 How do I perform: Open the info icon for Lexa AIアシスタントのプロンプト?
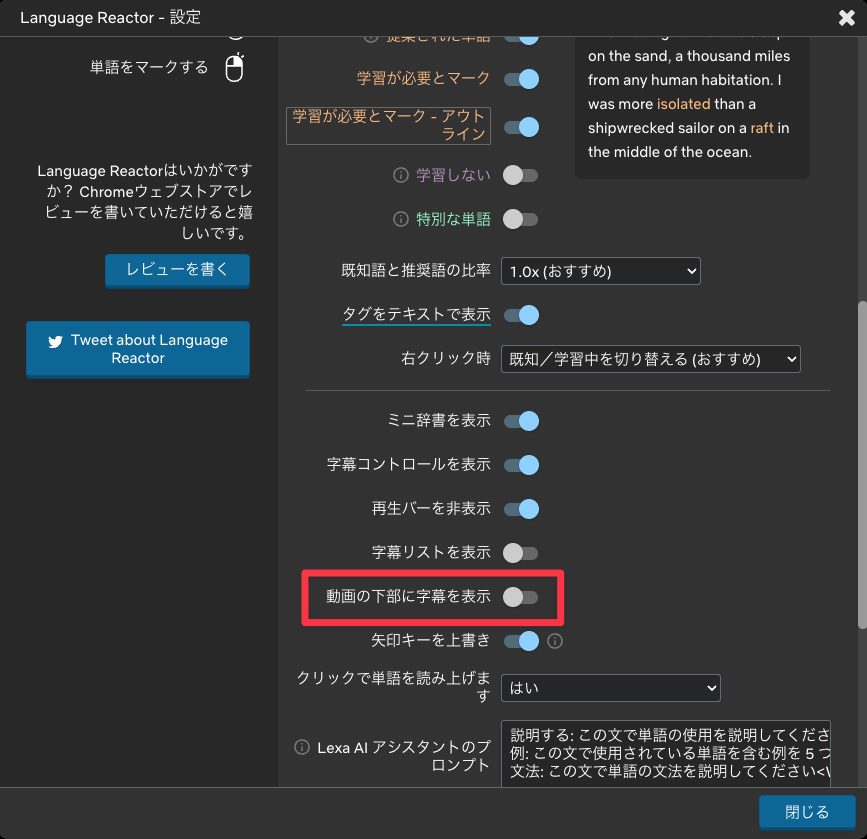(x=301, y=746)
